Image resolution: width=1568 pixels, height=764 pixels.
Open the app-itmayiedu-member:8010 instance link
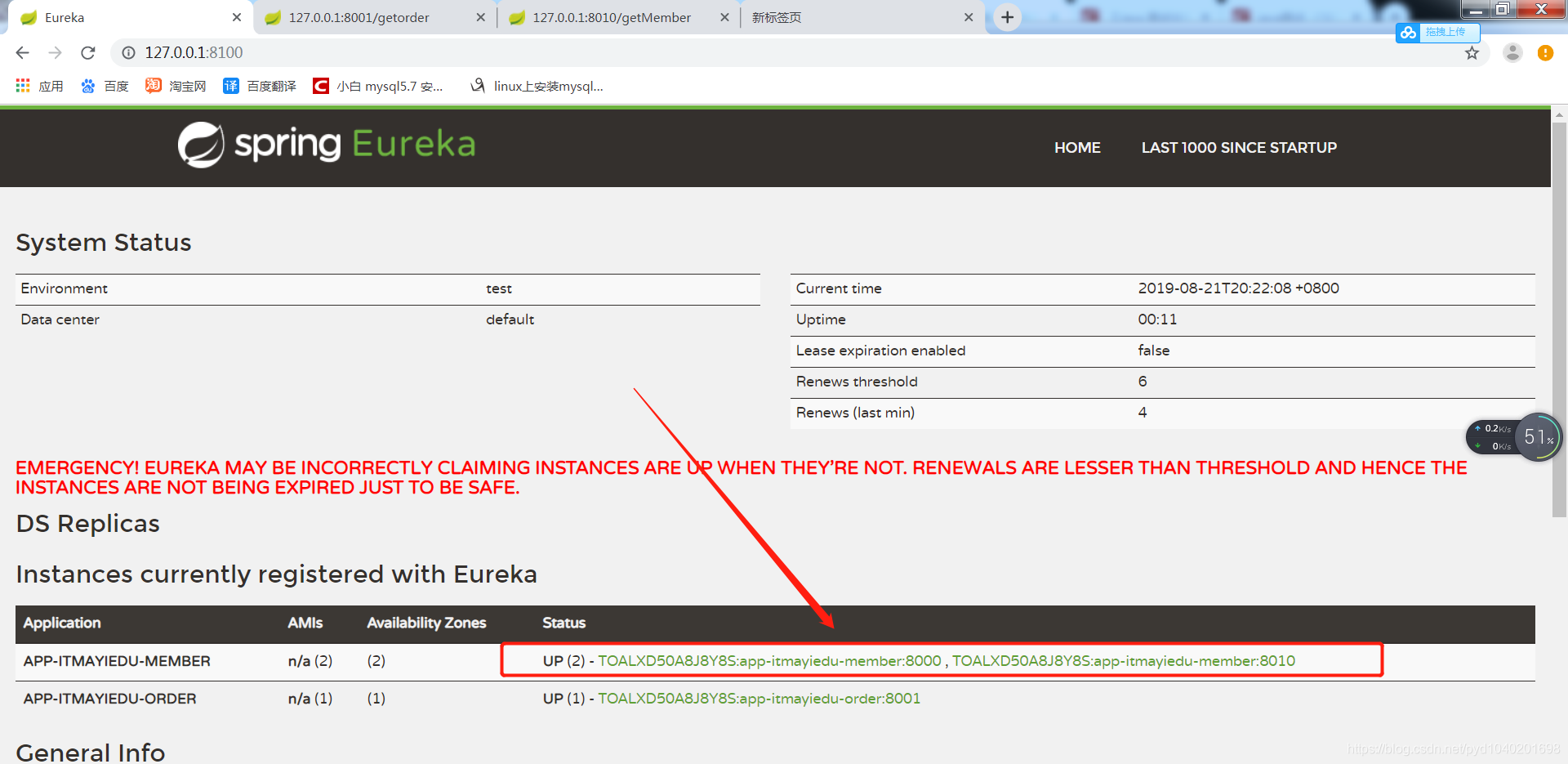1124,661
